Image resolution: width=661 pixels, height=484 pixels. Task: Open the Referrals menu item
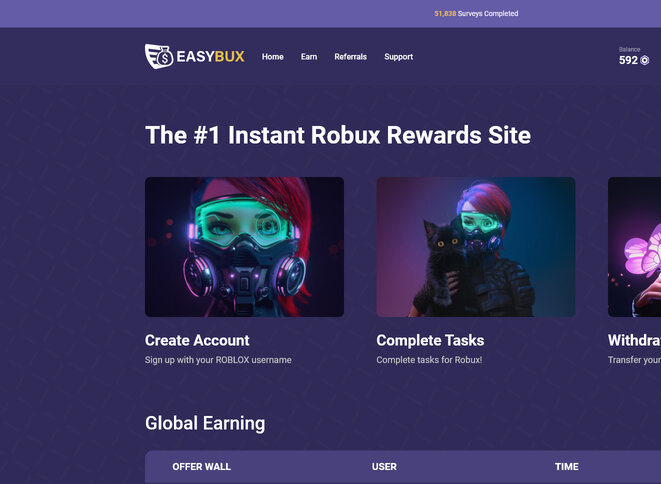click(350, 56)
